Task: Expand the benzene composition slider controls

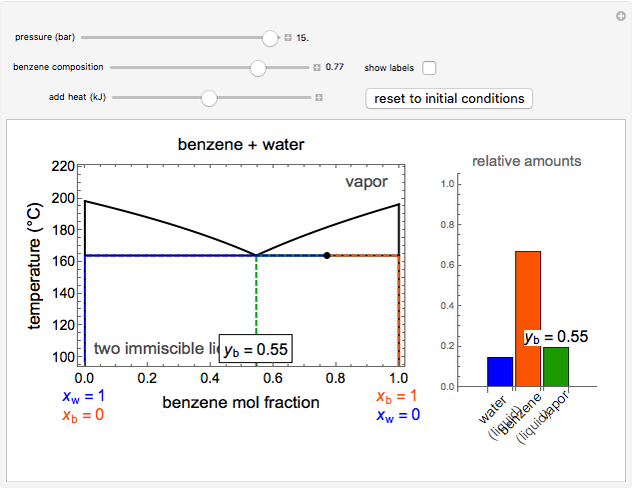Action: [317, 68]
